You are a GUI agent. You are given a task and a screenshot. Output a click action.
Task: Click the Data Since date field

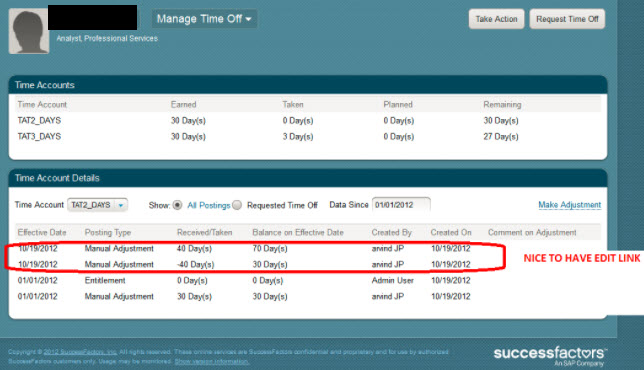(401, 205)
